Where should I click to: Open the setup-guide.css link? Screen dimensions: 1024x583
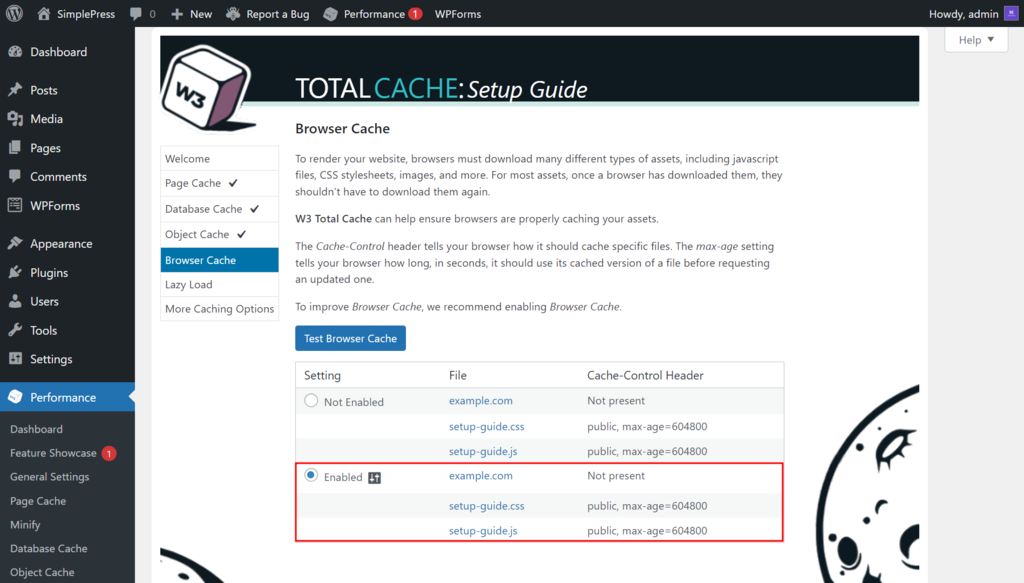click(487, 426)
